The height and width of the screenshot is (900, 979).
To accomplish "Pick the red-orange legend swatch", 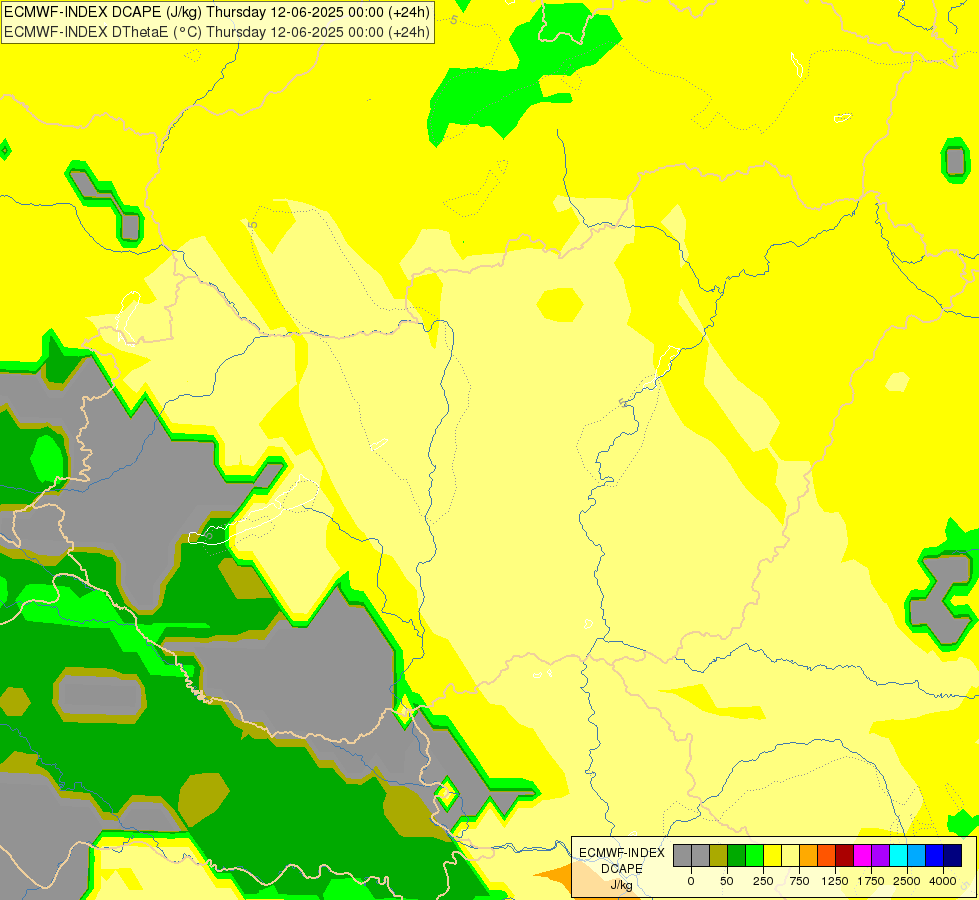I will pos(826,855).
